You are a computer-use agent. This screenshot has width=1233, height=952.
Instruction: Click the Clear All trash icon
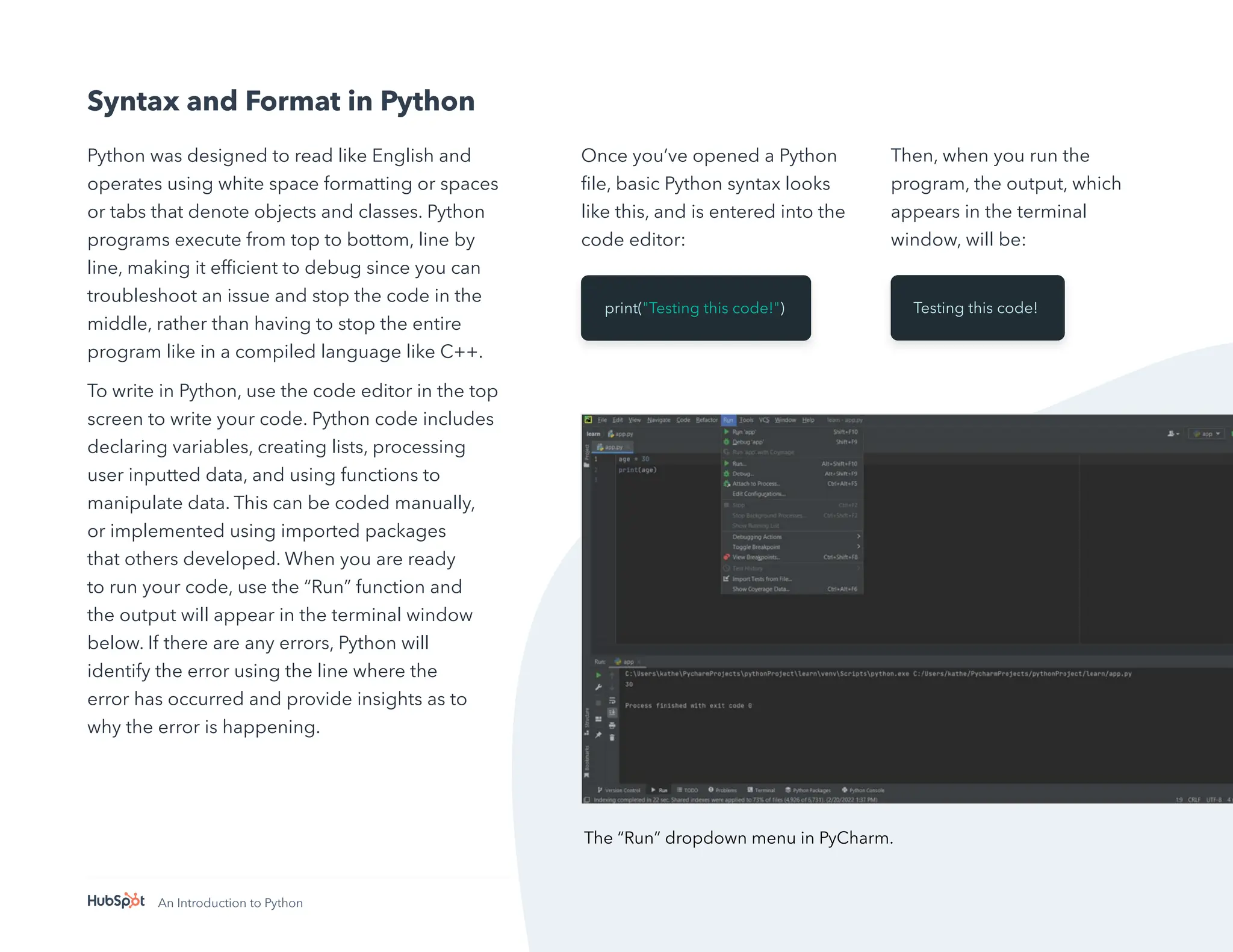pyautogui.click(x=612, y=737)
